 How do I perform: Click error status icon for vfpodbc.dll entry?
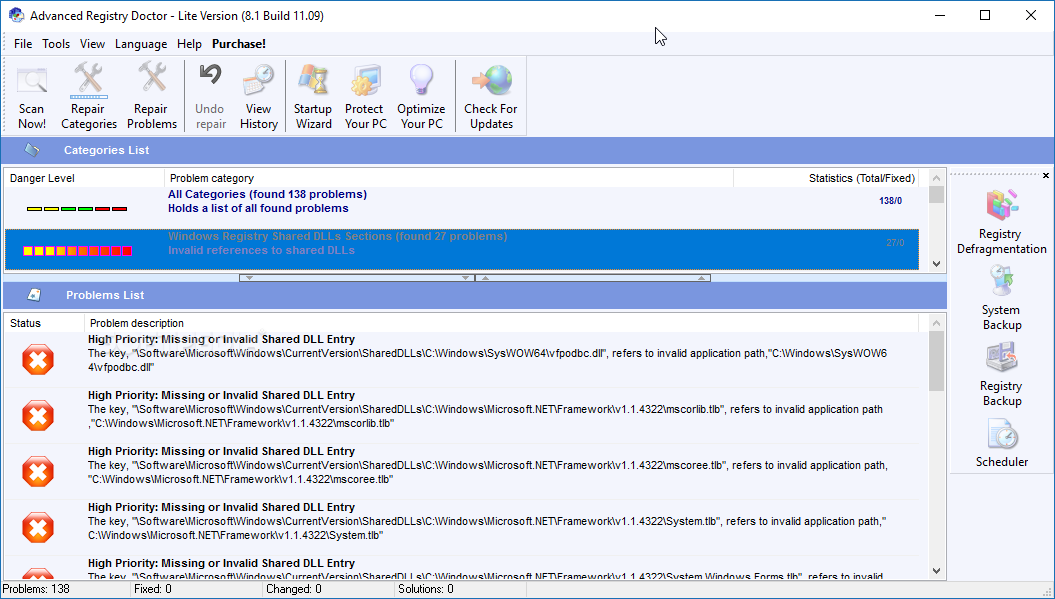[x=38, y=359]
